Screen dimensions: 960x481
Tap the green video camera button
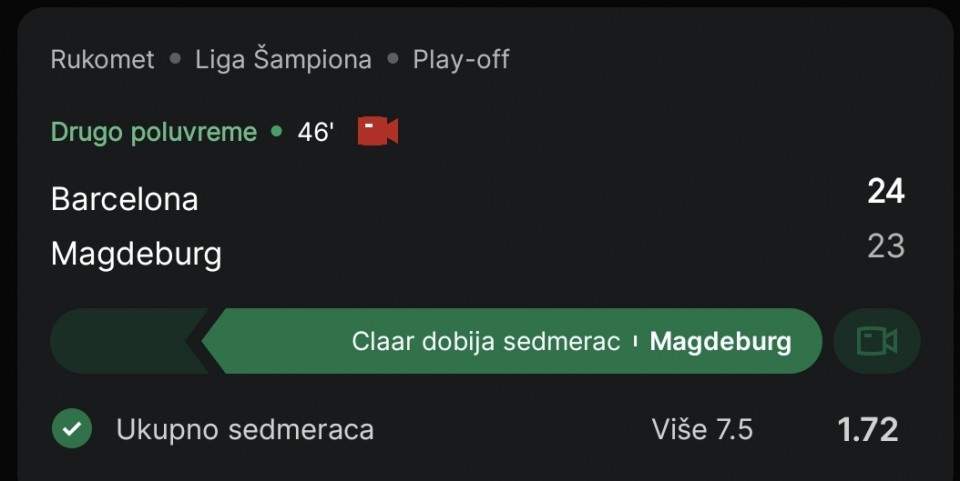point(877,341)
